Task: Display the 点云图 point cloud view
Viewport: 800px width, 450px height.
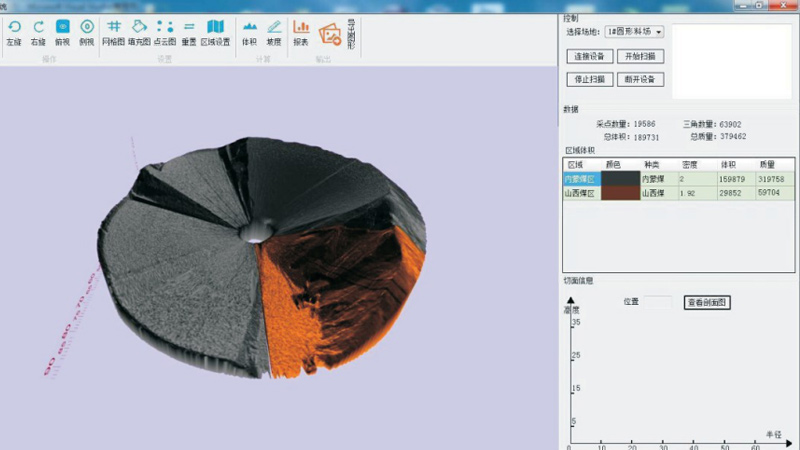Action: pos(165,28)
